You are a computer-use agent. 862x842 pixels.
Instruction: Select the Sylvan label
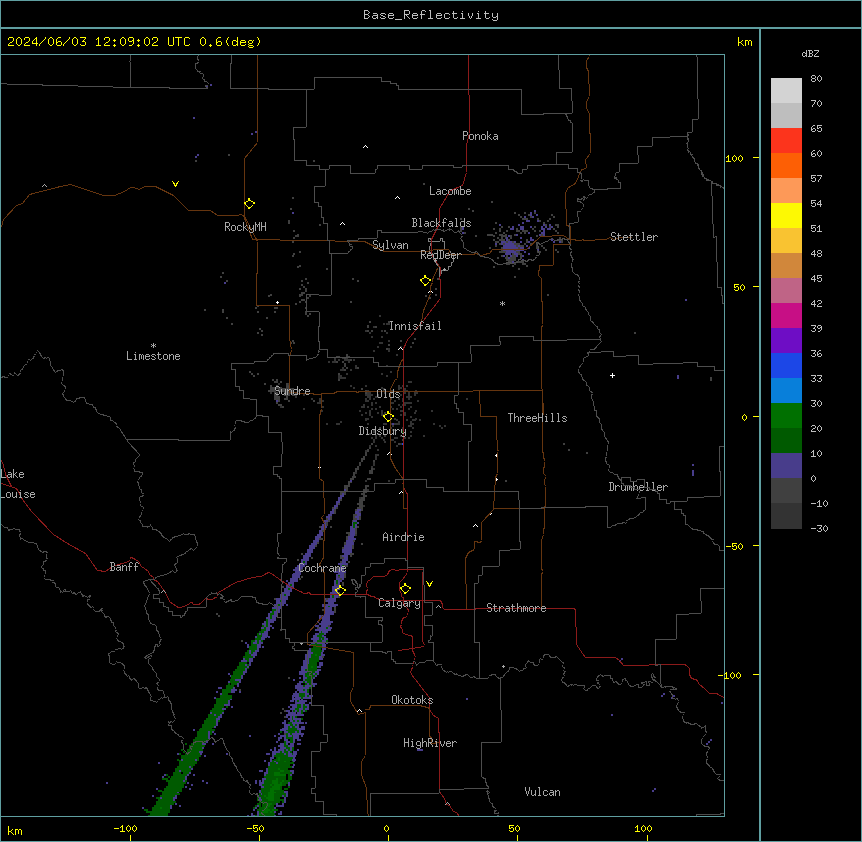click(390, 245)
